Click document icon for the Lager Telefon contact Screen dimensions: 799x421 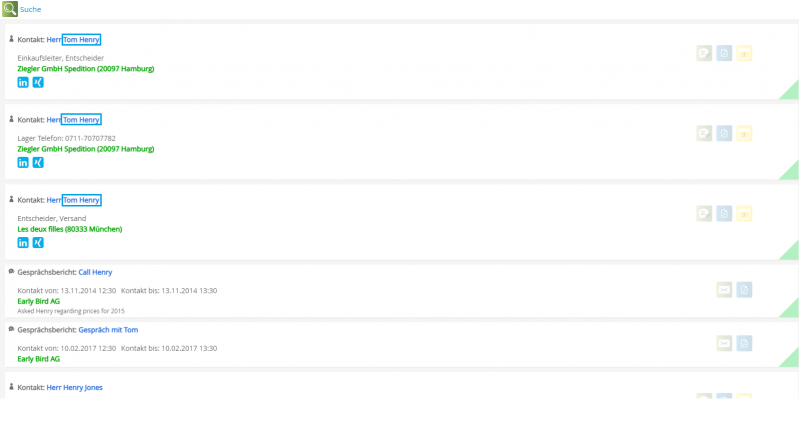724,133
